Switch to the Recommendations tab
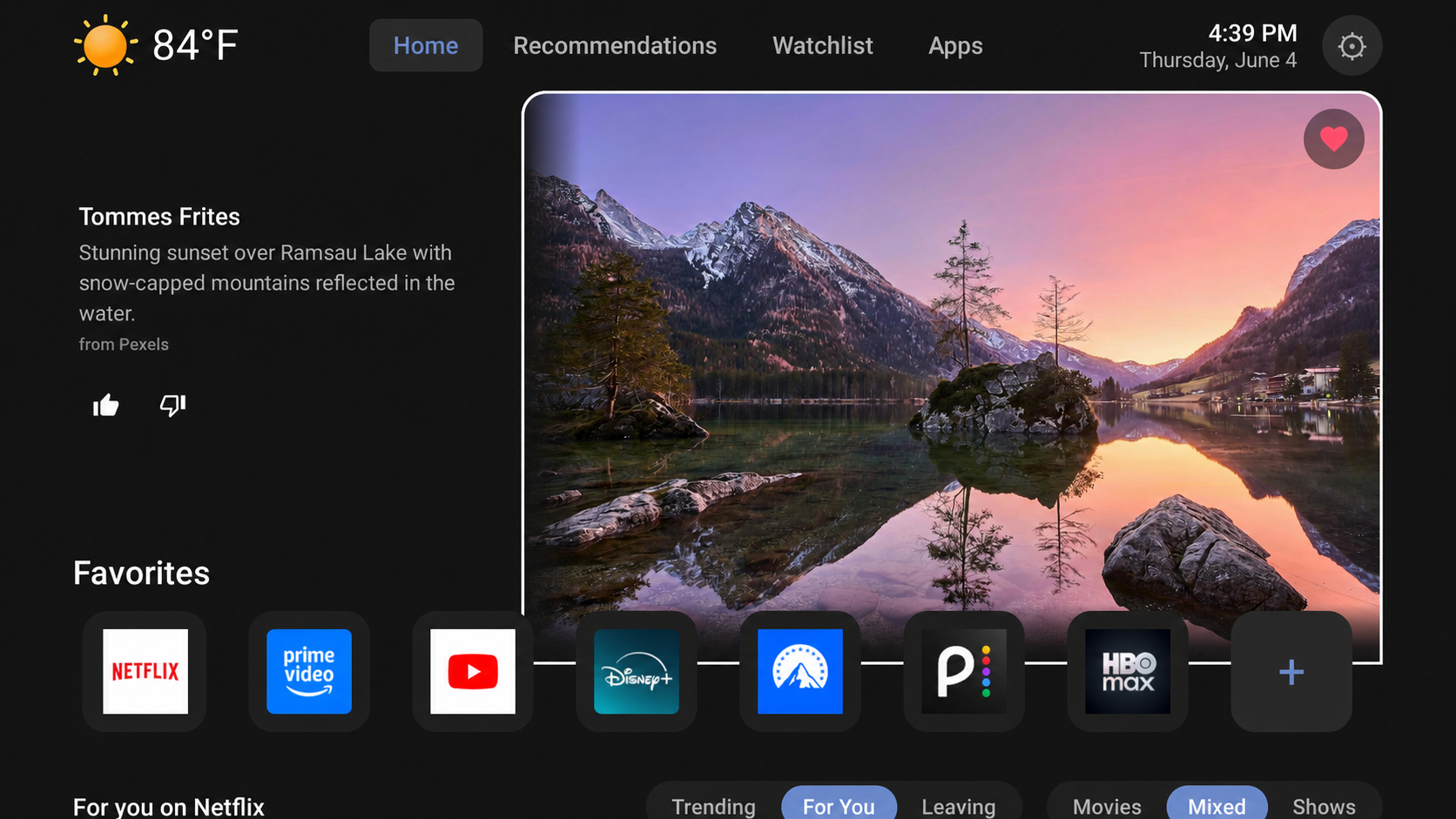Image resolution: width=1456 pixels, height=819 pixels. coord(615,45)
